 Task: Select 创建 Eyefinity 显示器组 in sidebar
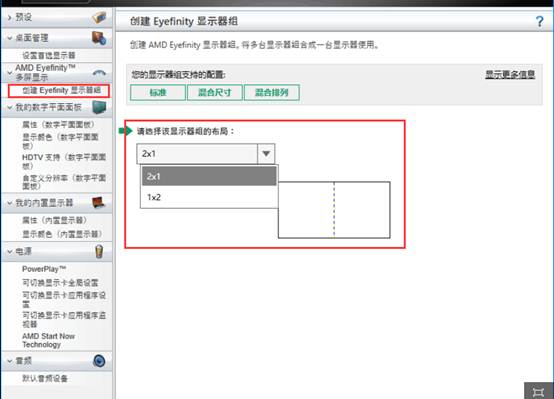coord(61,90)
